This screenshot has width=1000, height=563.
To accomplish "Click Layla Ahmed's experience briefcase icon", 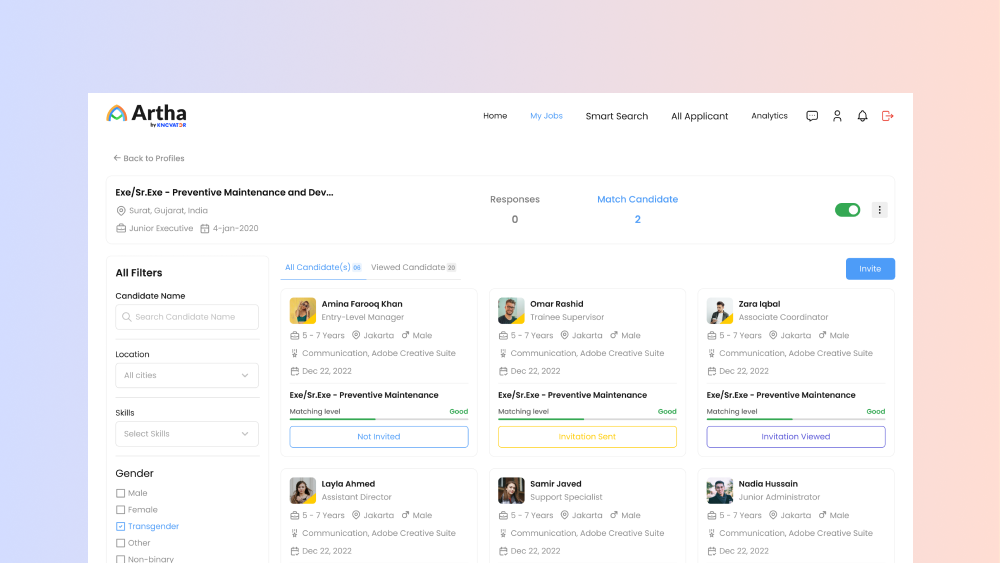I will tap(294, 515).
